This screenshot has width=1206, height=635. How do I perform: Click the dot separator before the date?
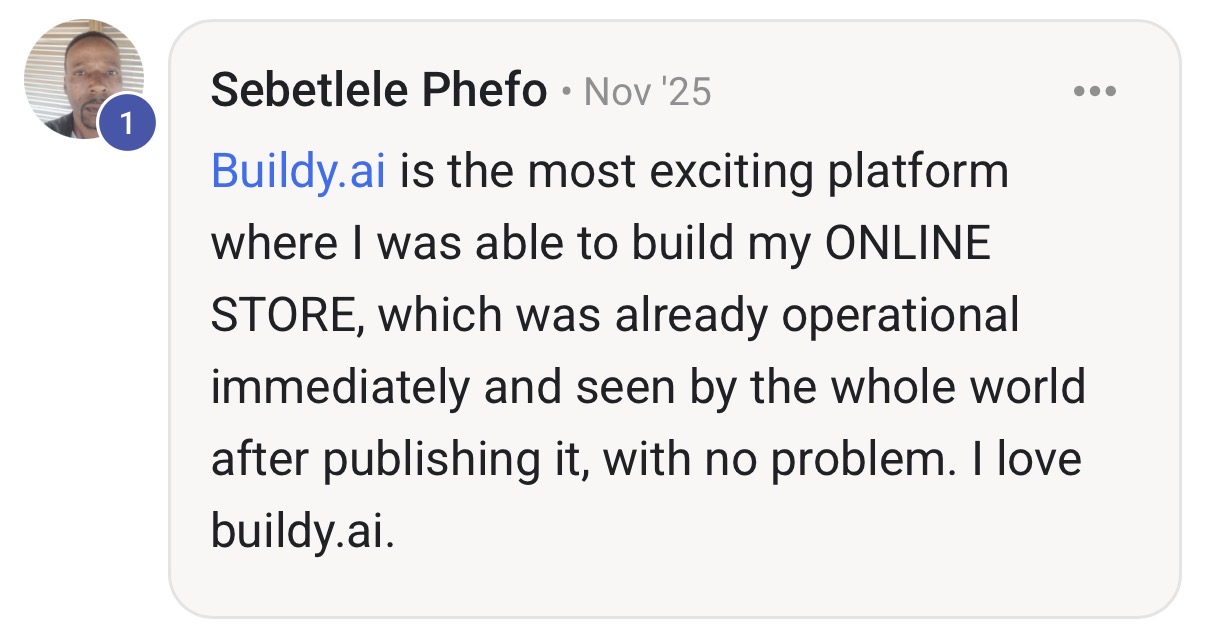click(566, 93)
